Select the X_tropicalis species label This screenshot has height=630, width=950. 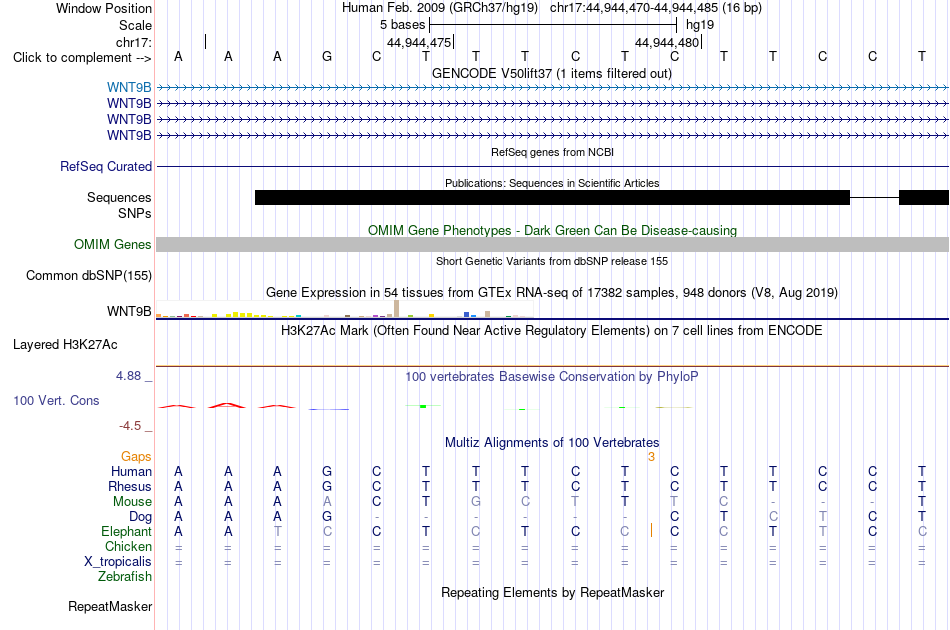(118, 562)
